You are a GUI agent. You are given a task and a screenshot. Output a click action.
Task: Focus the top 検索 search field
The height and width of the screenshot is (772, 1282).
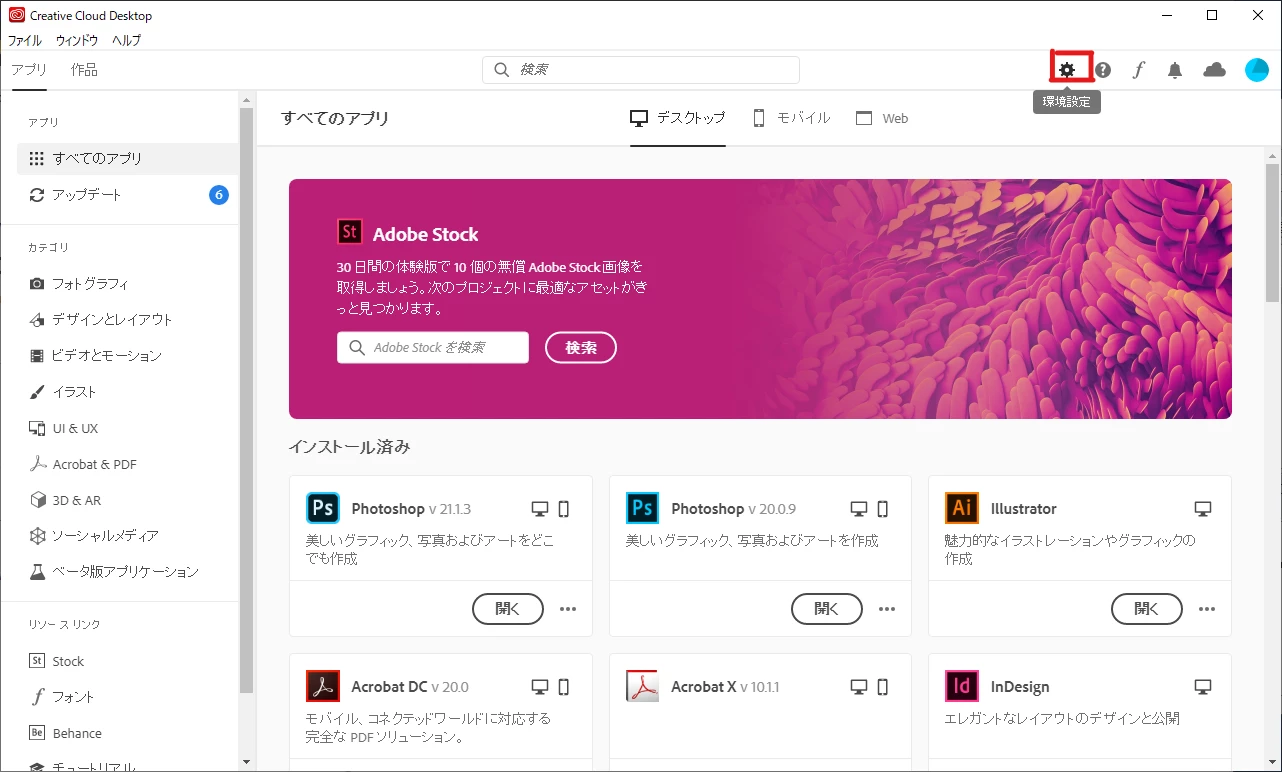point(641,70)
